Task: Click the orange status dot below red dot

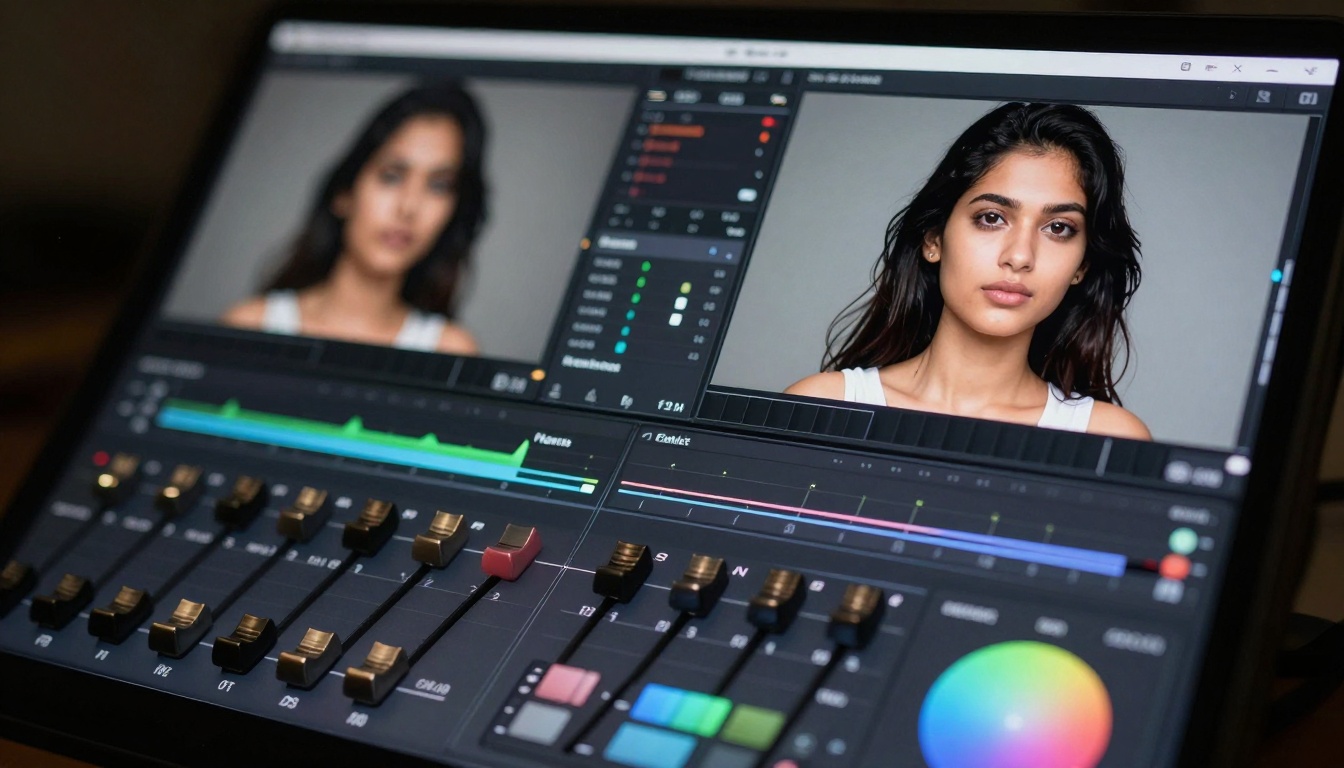Action: pyautogui.click(x=763, y=138)
